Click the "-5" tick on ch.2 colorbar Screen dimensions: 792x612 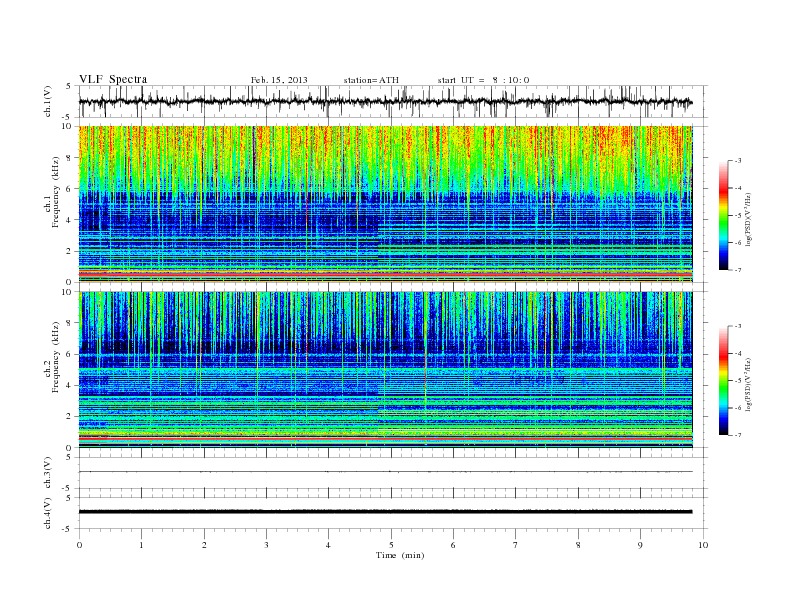click(x=738, y=381)
